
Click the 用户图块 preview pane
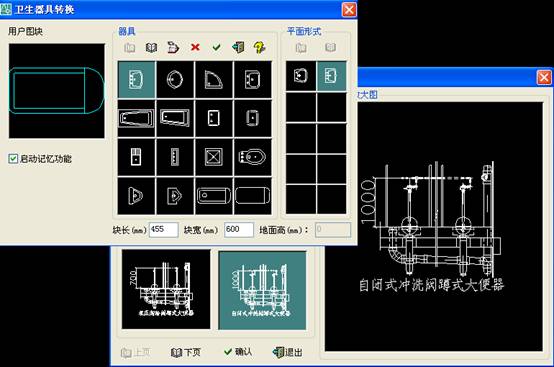click(57, 91)
